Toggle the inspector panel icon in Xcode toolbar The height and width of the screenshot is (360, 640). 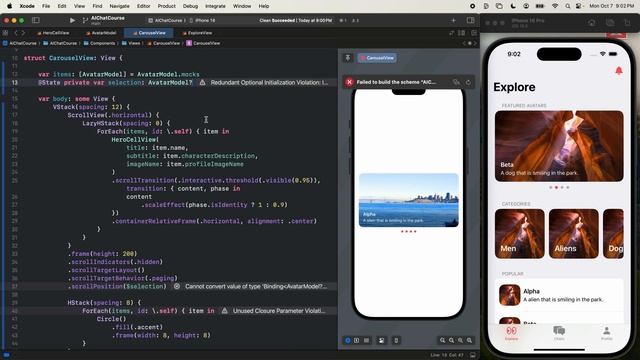click(471, 20)
